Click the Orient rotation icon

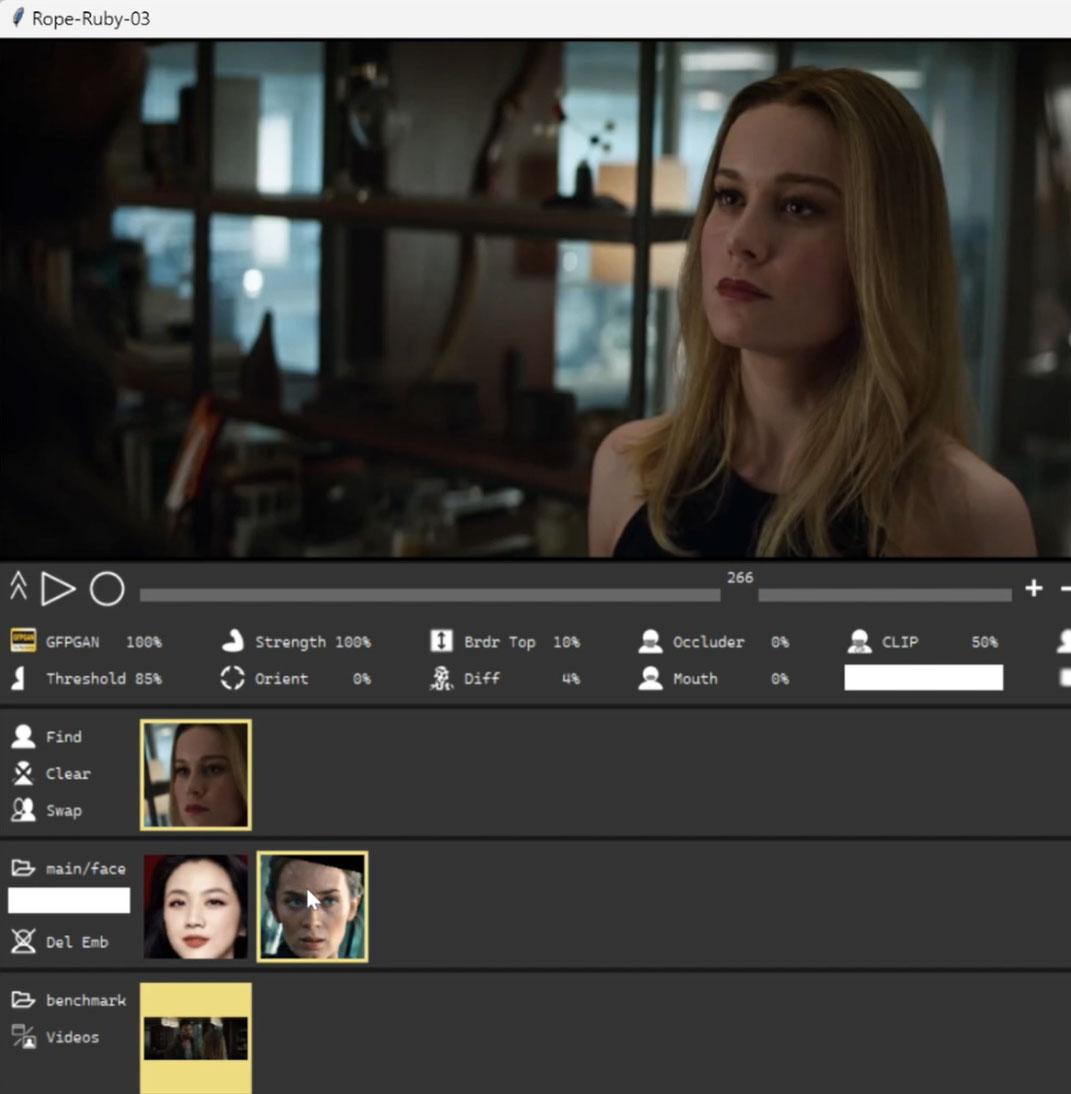pyautogui.click(x=232, y=678)
